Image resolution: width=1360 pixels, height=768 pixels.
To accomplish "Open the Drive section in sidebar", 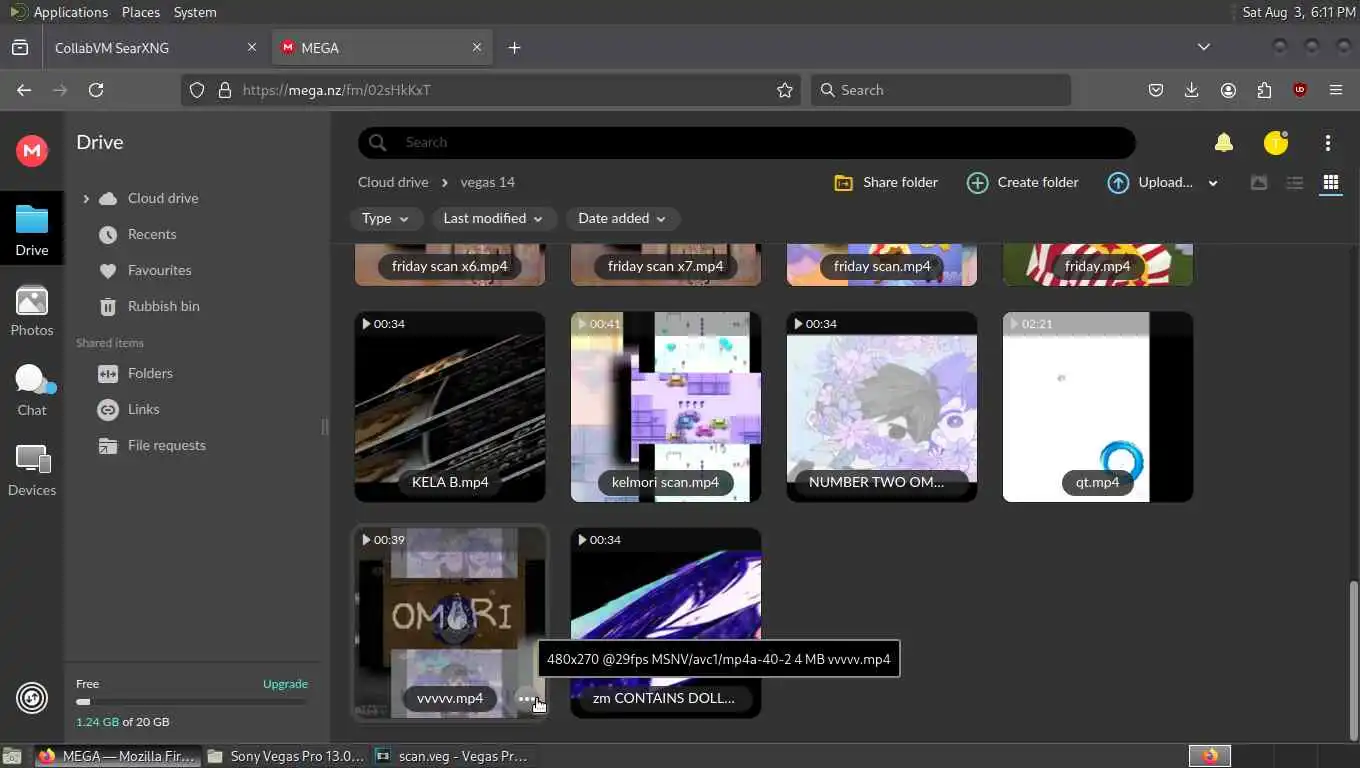I will coord(31,230).
